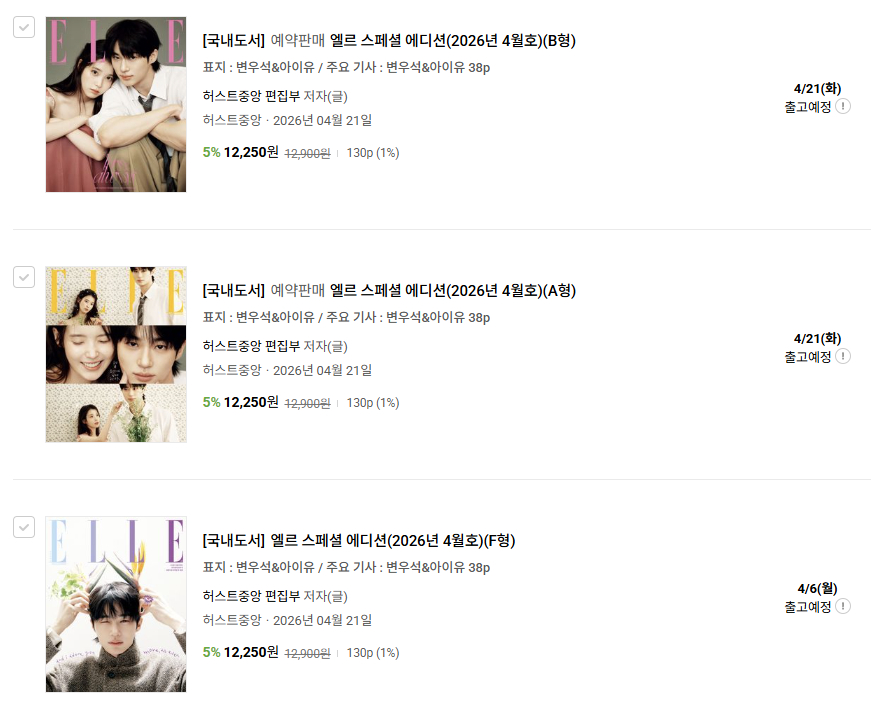Click author 허스트중앙 편집부 in B형 listing

(x=251, y=96)
